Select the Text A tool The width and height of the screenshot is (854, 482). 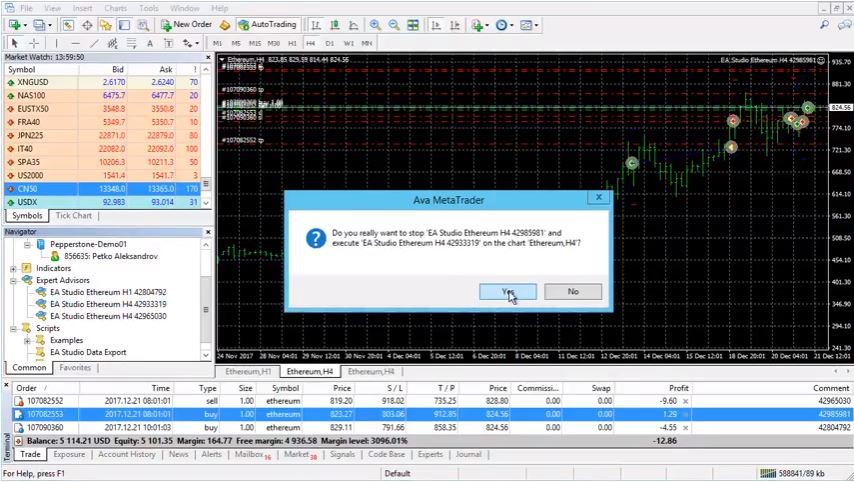point(150,44)
